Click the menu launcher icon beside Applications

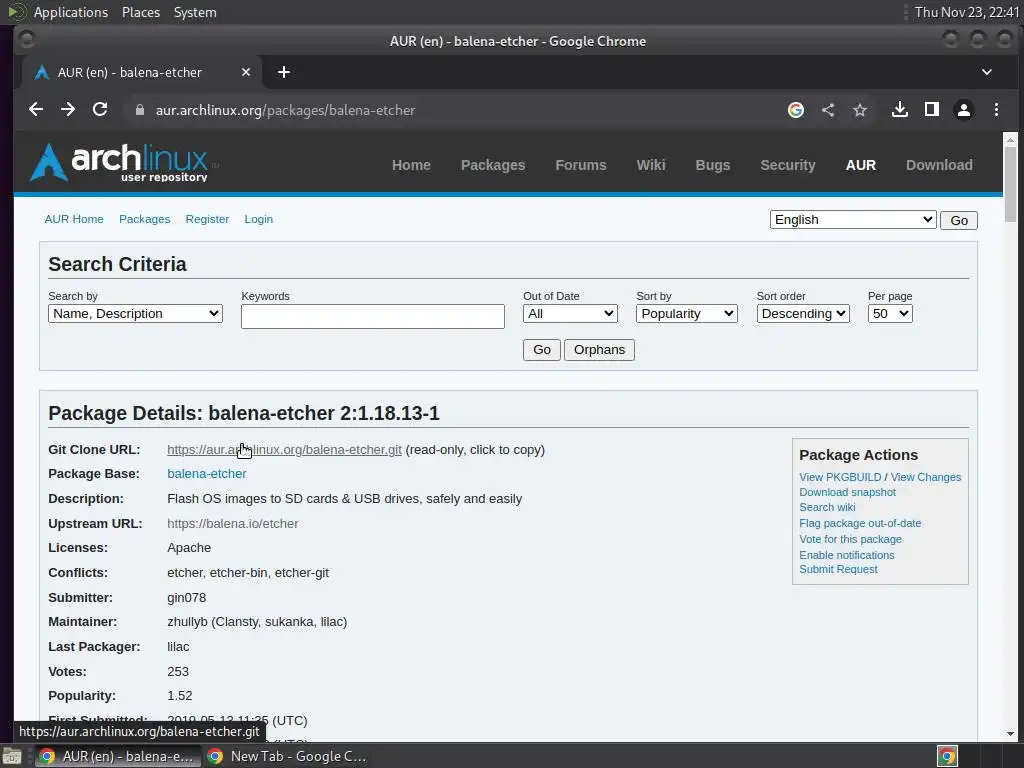(x=16, y=12)
